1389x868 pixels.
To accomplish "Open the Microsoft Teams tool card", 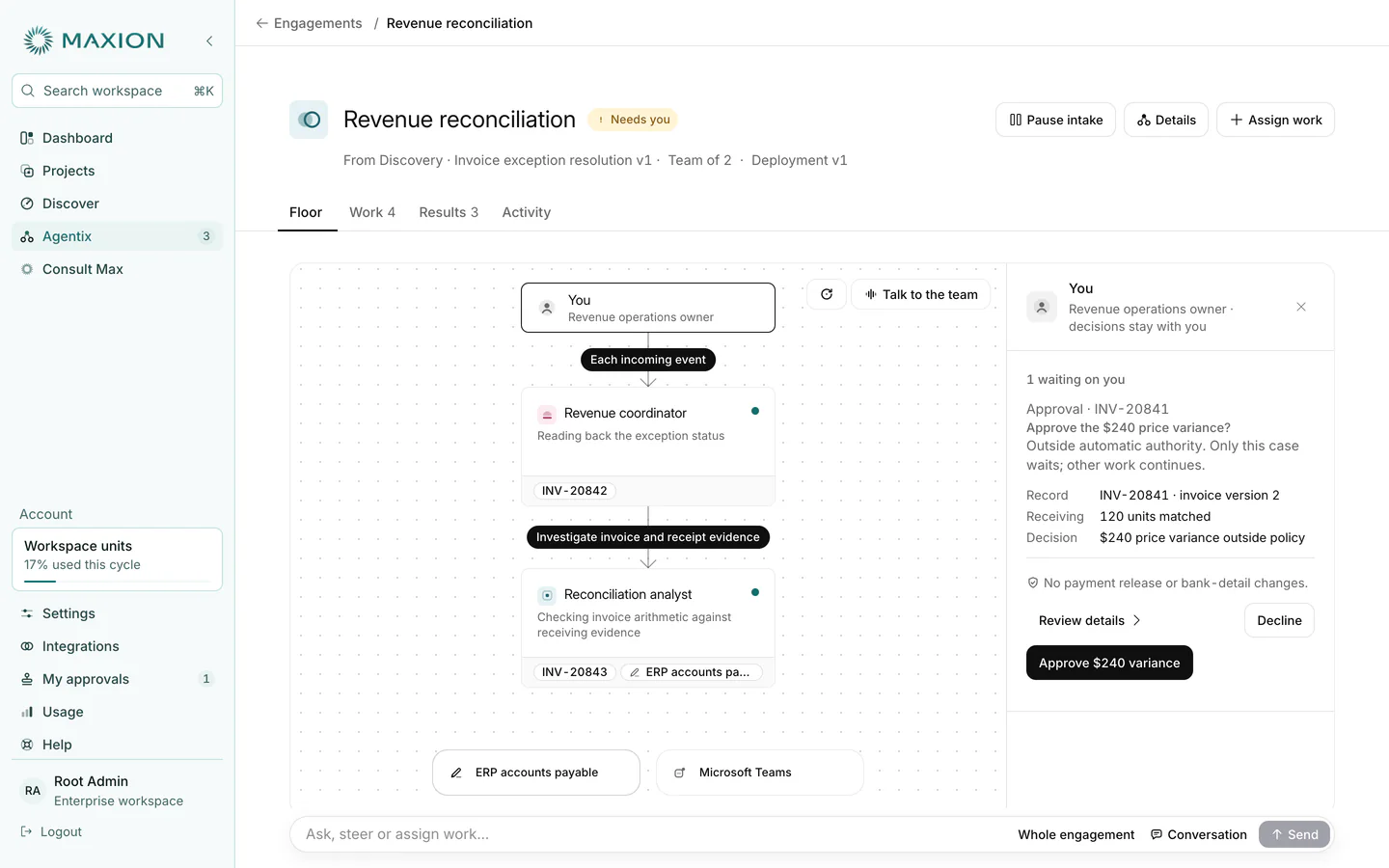I will (x=760, y=773).
